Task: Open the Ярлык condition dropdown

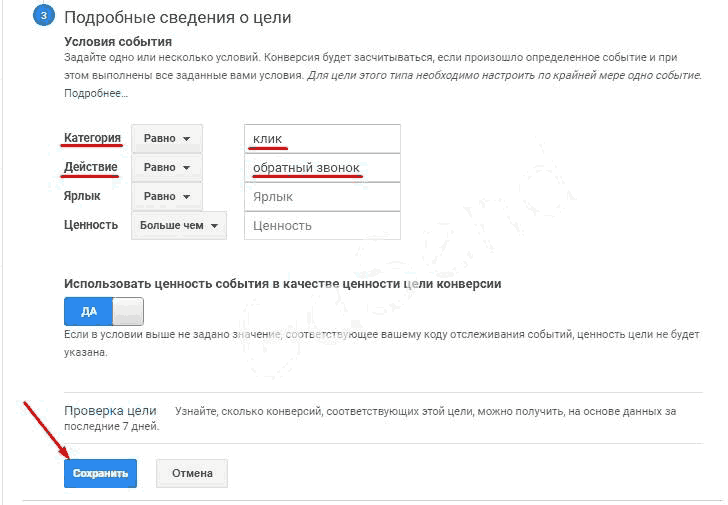Action: (167, 196)
